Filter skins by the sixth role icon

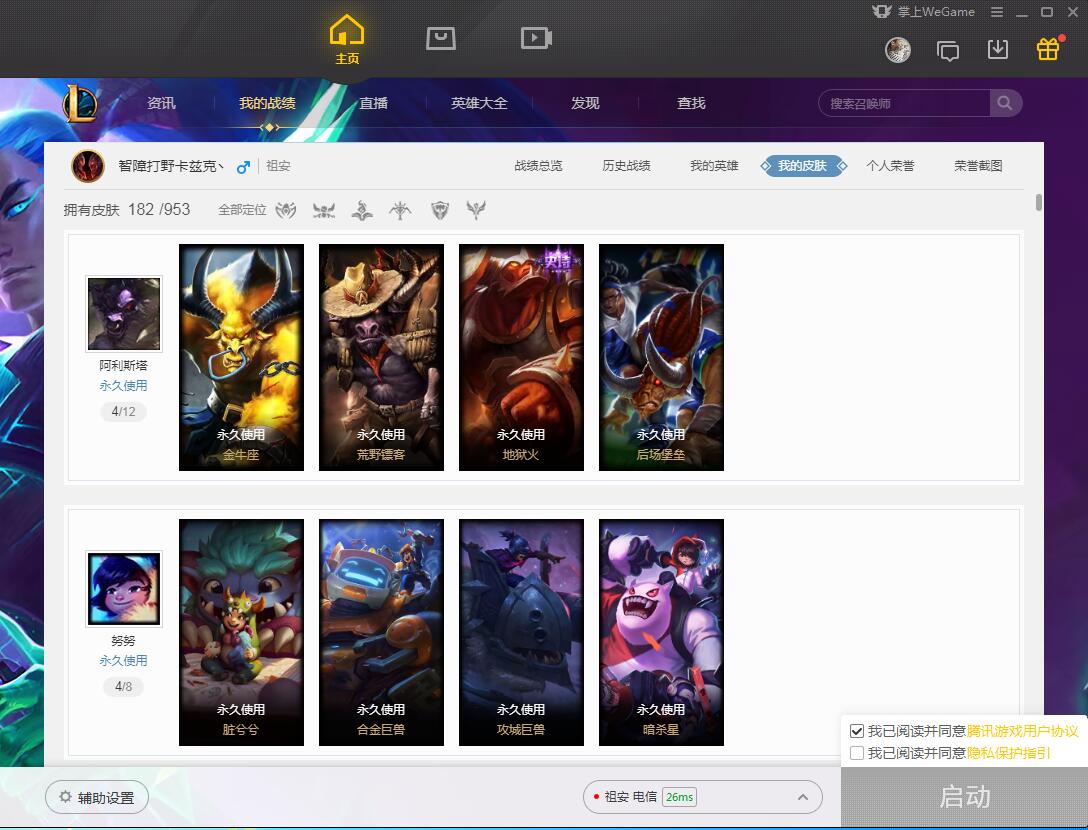476,210
